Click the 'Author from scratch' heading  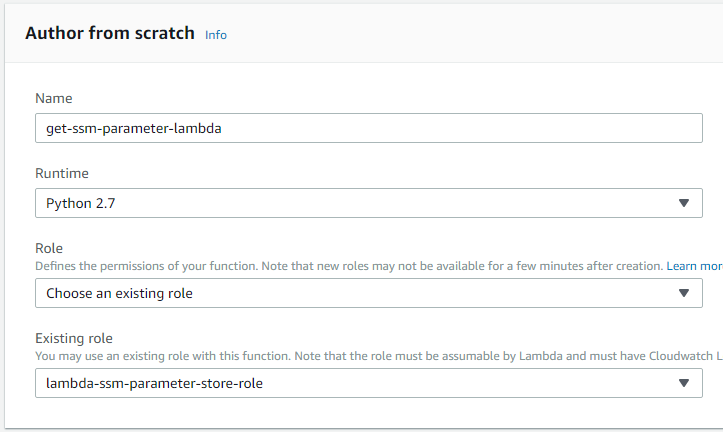[x=110, y=33]
